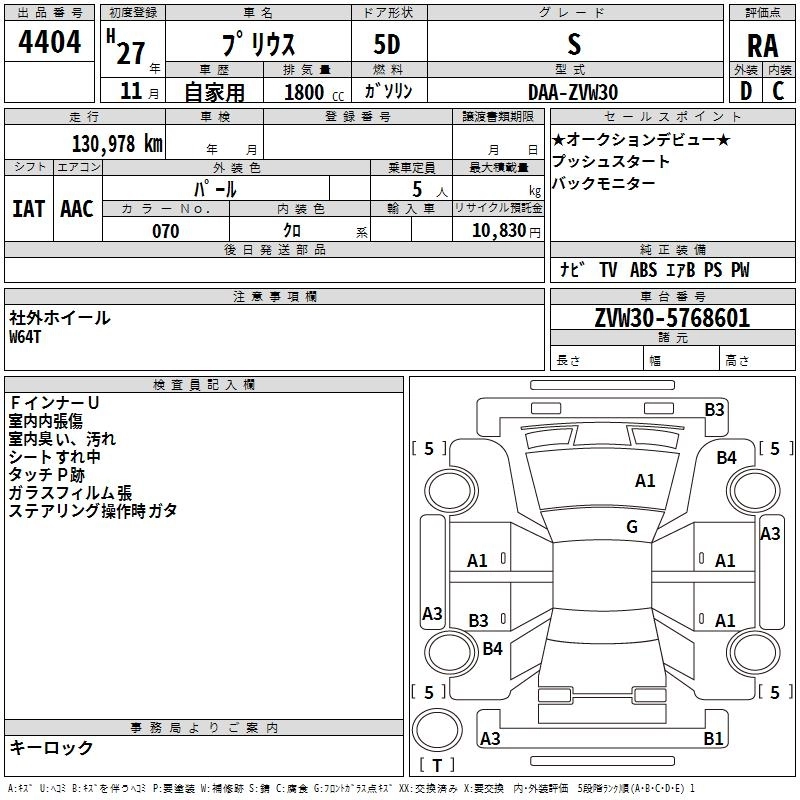Select the chassis number ZVW30-5768601
This screenshot has height=800, width=800.
click(x=672, y=318)
